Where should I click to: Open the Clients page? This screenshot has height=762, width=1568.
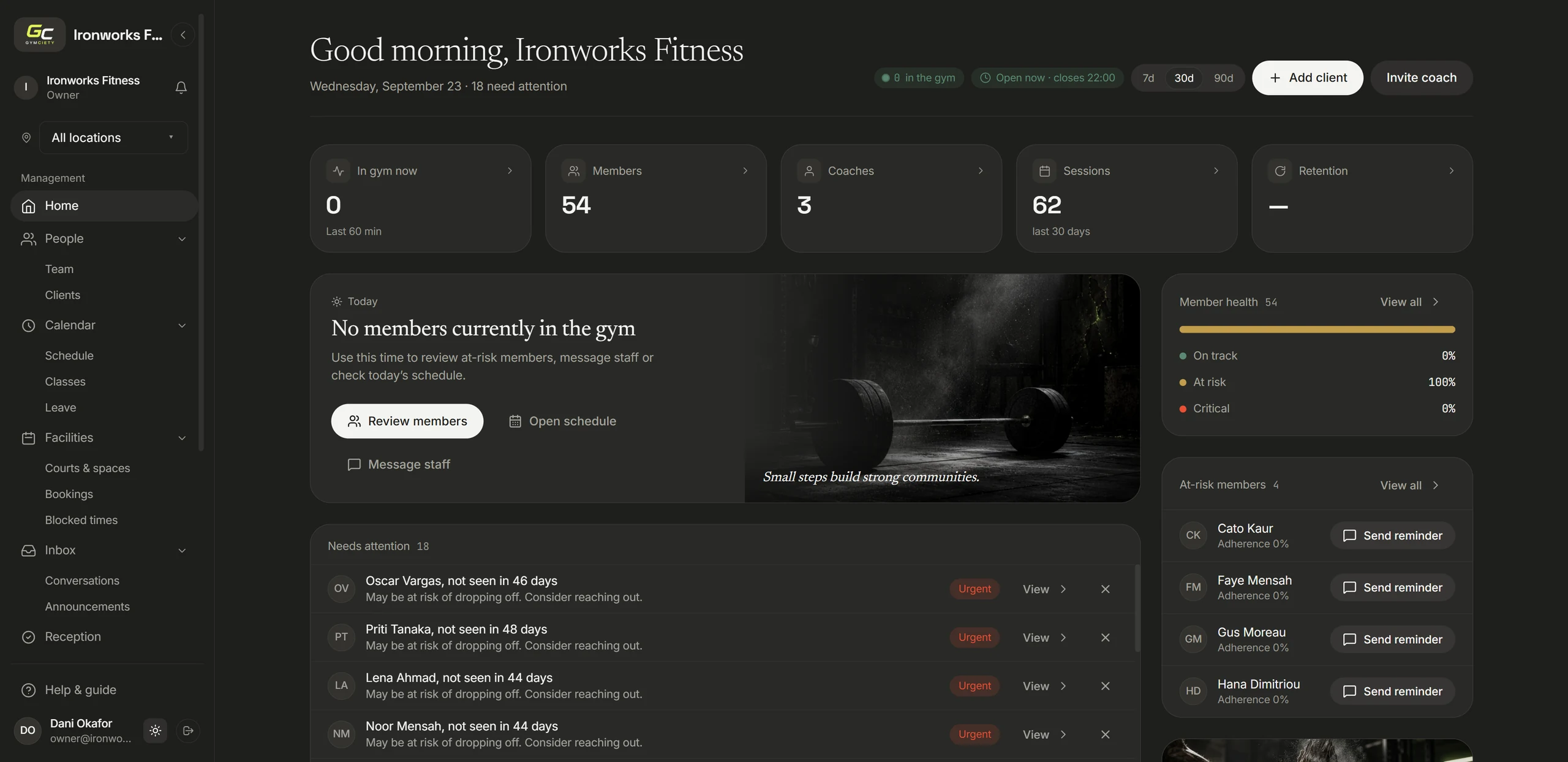point(62,295)
